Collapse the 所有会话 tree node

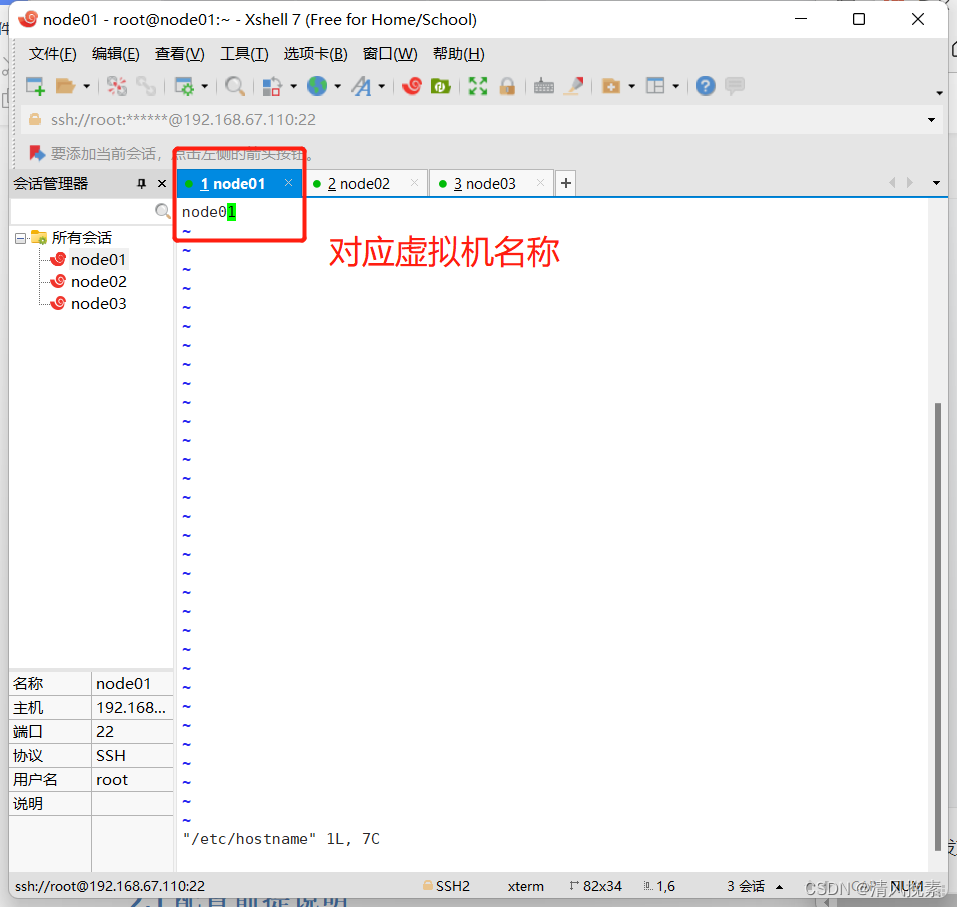22,237
